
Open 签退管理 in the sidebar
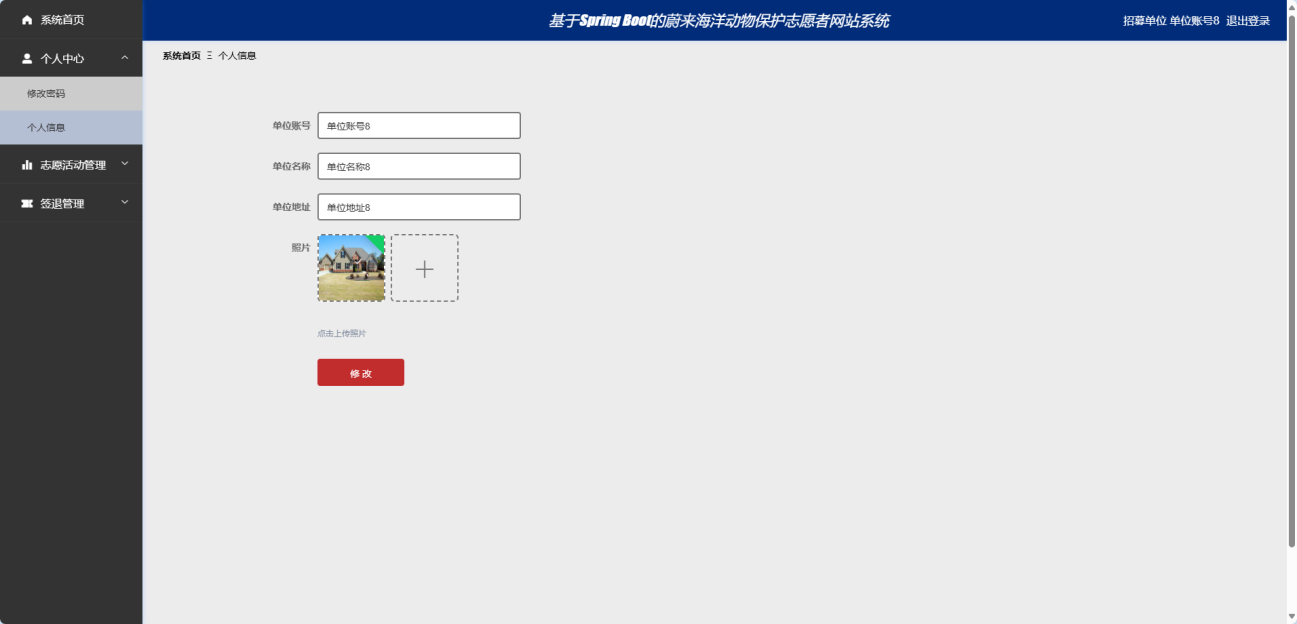71,204
